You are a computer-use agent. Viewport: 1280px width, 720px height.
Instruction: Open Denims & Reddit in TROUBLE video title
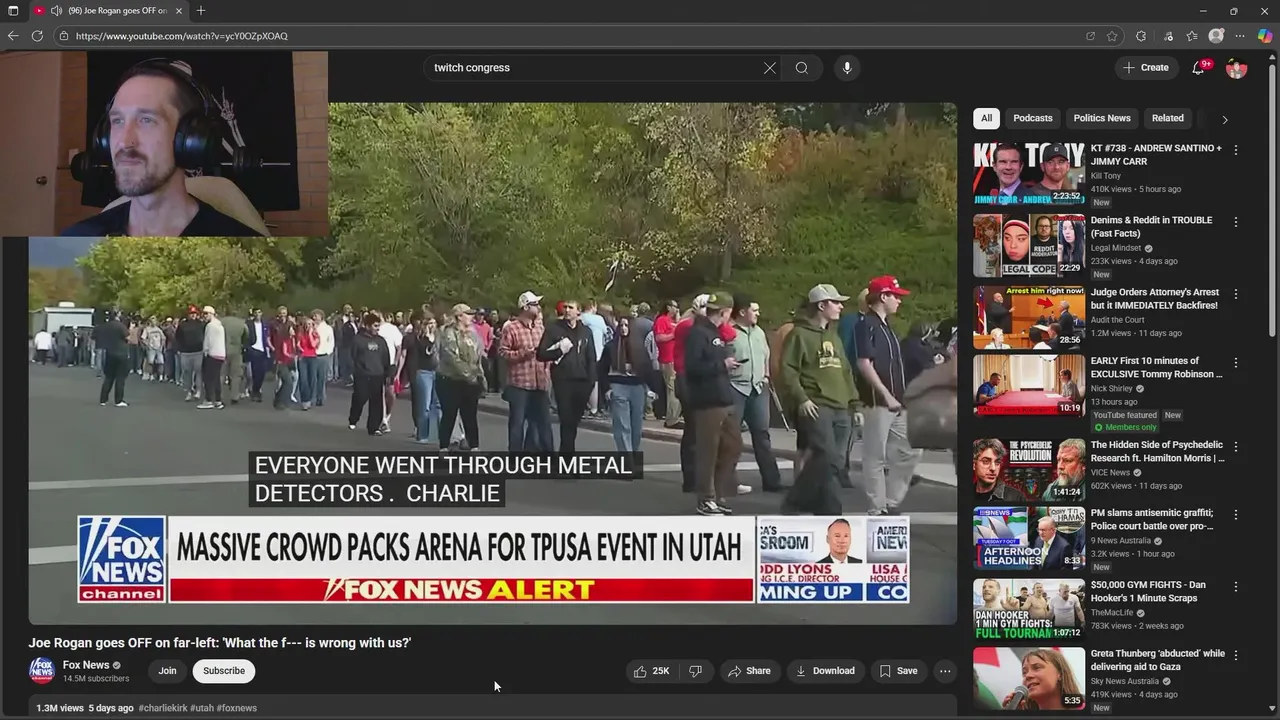coord(1151,227)
